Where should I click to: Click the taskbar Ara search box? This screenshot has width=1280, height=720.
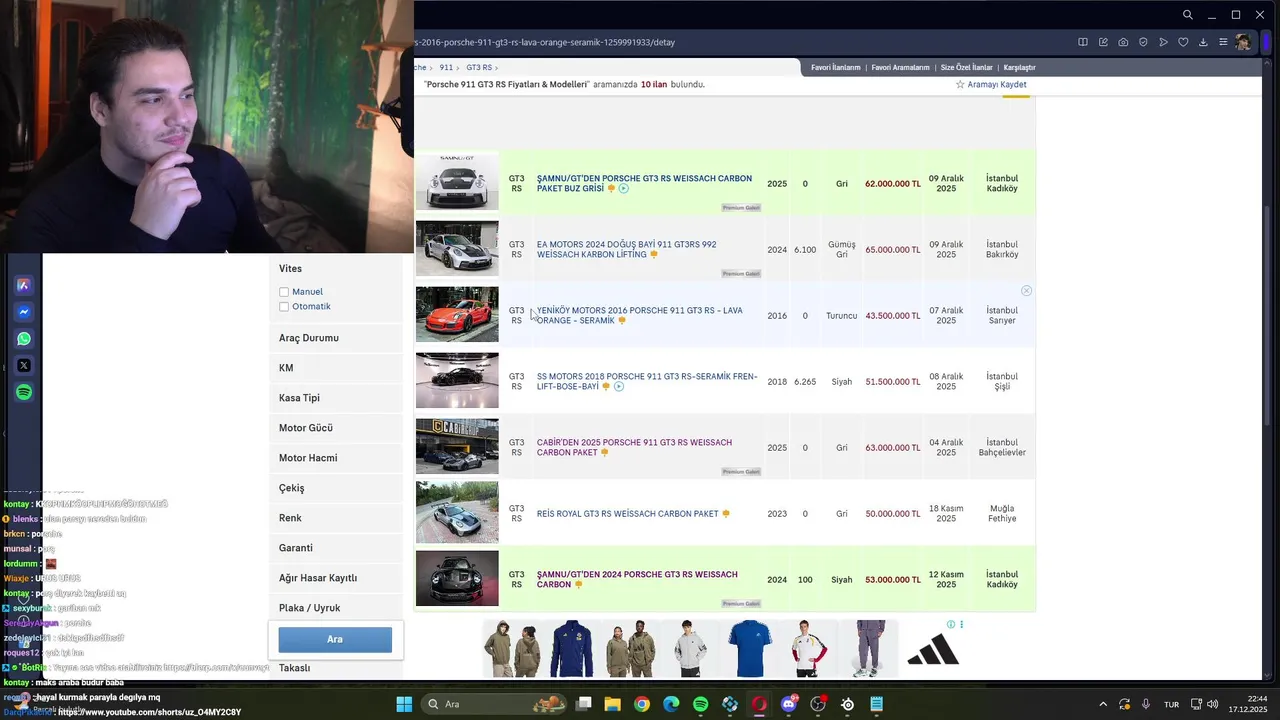pos(492,704)
